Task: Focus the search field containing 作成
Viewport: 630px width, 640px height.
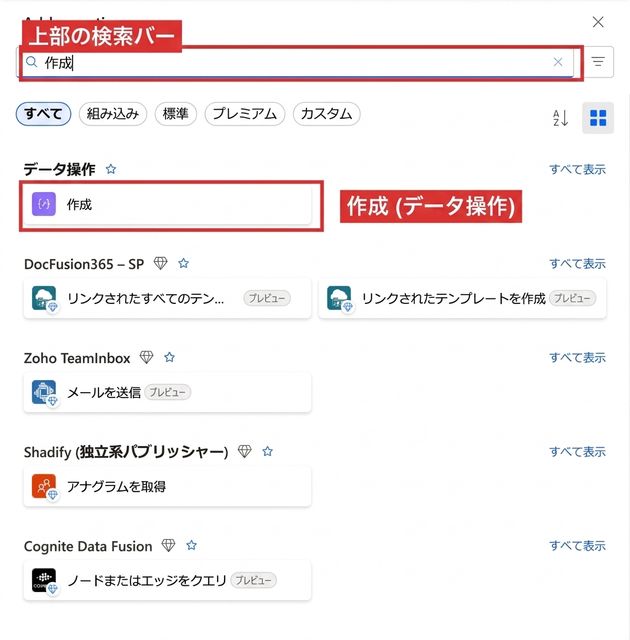Action: pos(297,62)
